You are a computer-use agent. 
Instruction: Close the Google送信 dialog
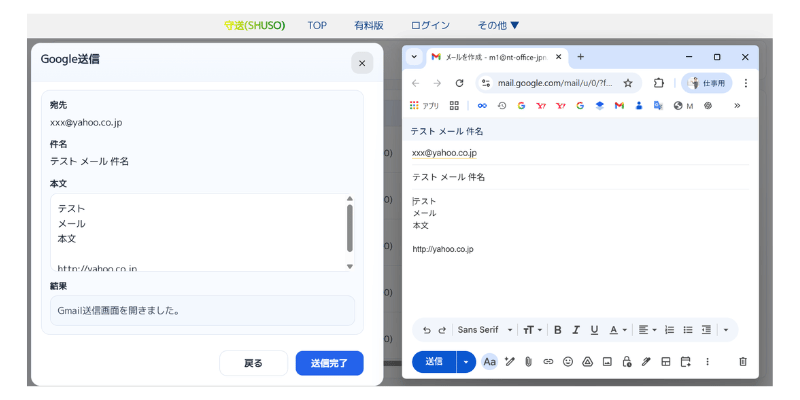coord(362,63)
